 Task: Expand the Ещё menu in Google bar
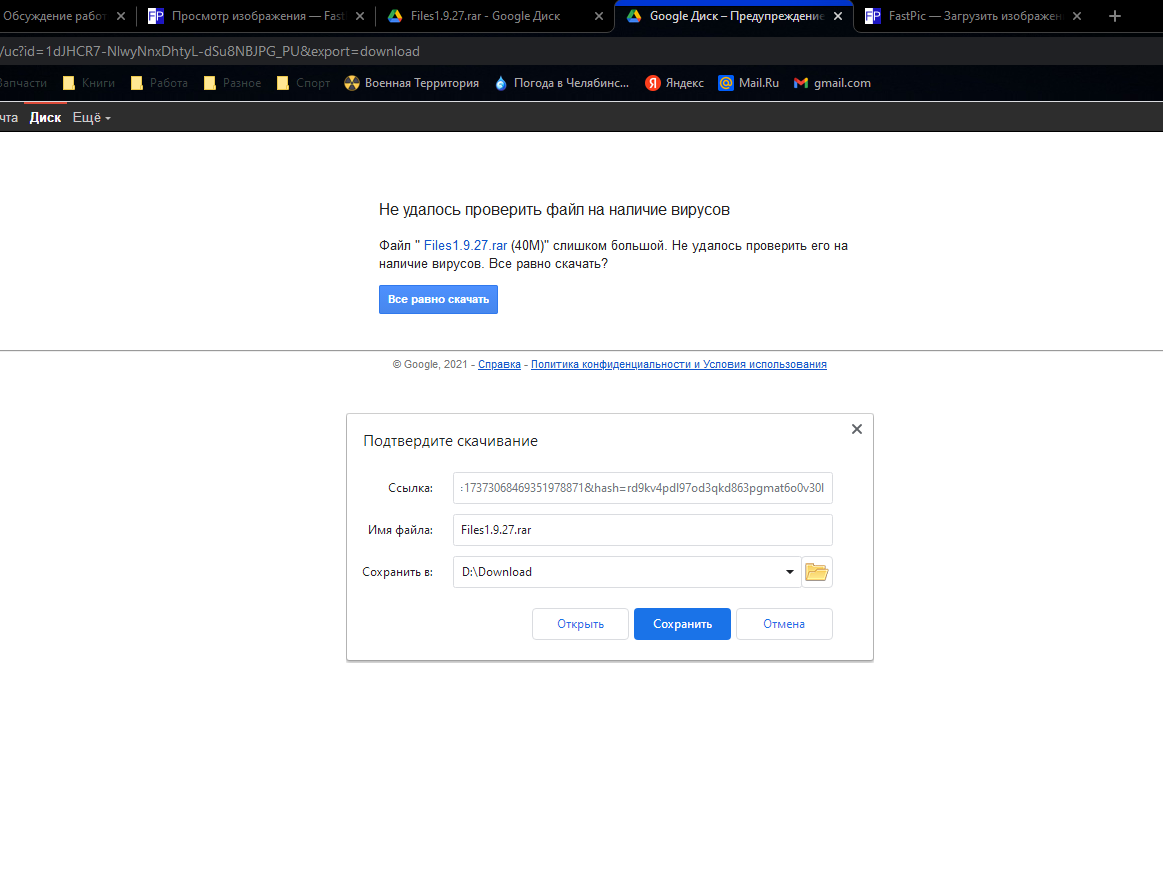[x=91, y=118]
